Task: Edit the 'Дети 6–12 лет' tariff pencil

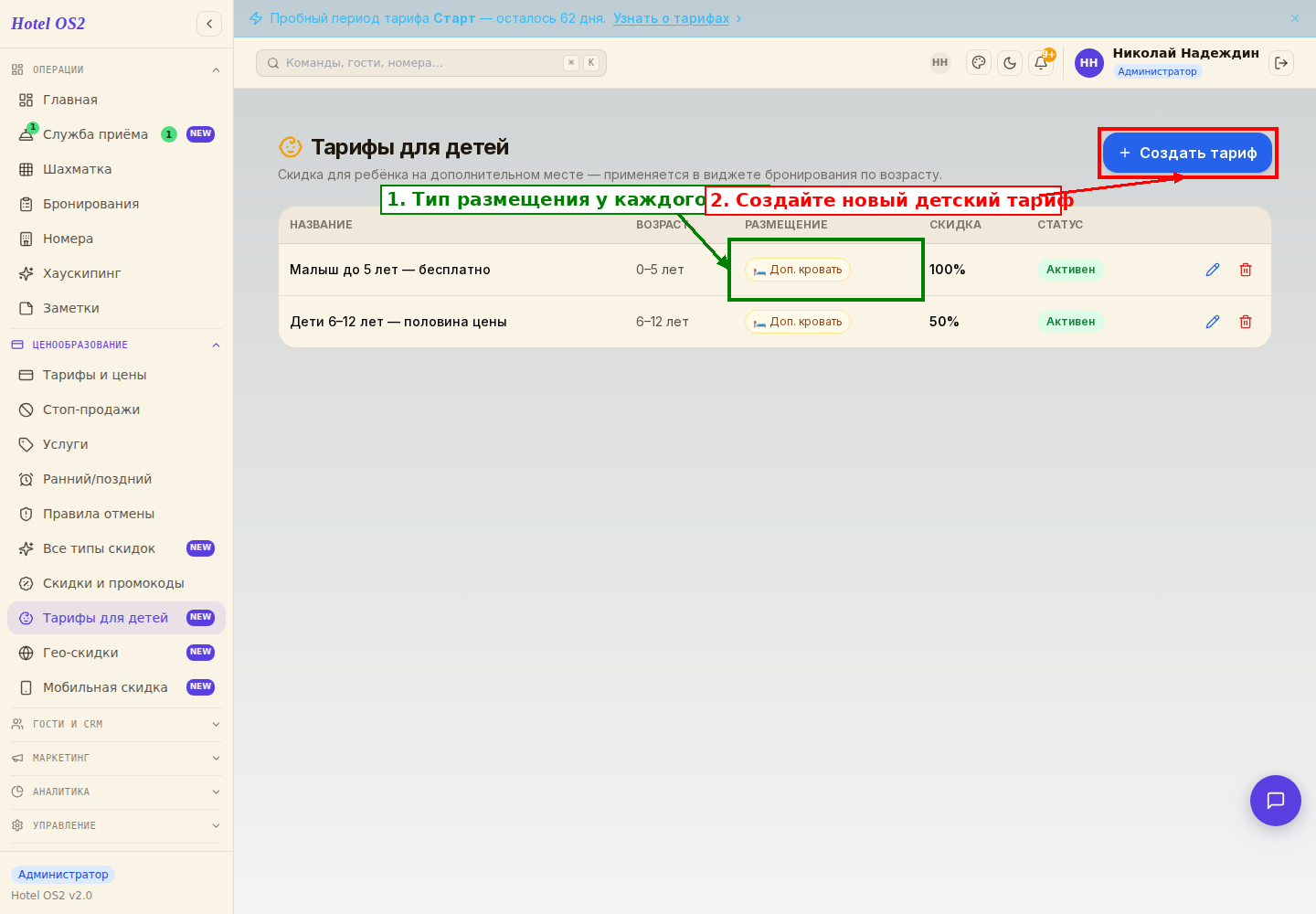Action: (x=1213, y=322)
